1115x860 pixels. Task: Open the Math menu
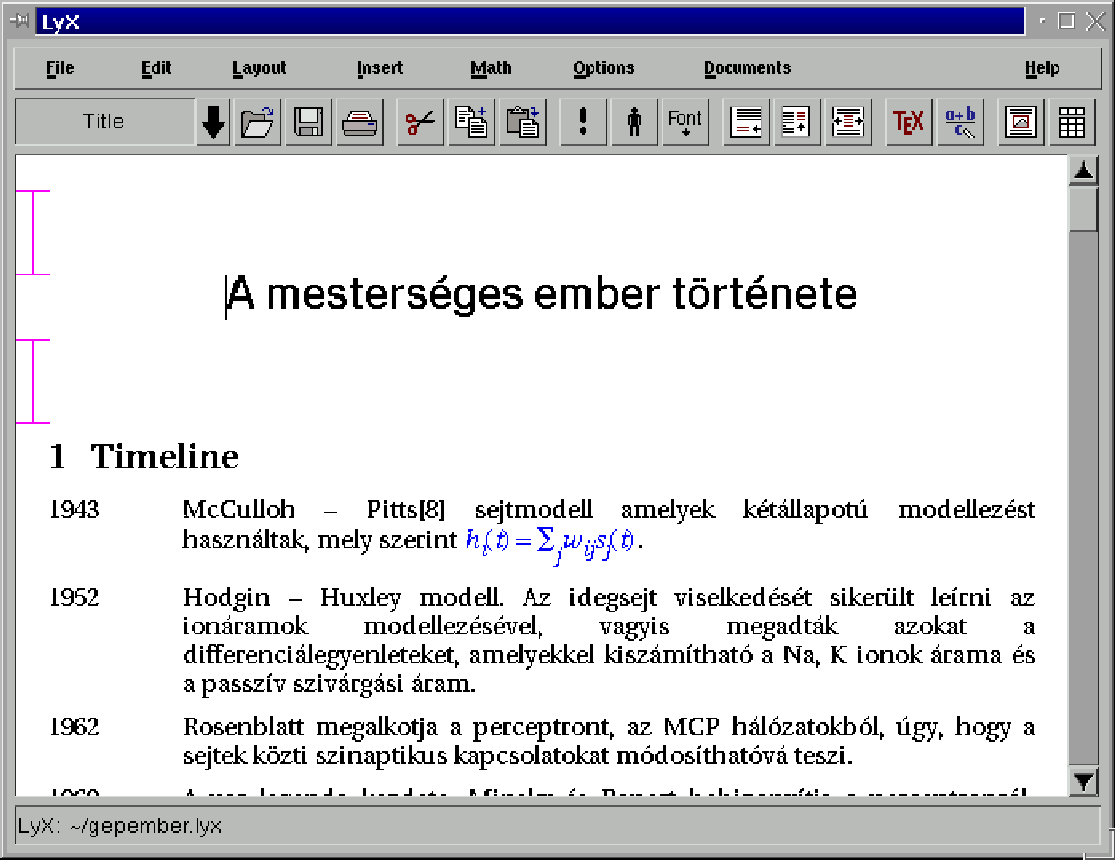pos(490,68)
